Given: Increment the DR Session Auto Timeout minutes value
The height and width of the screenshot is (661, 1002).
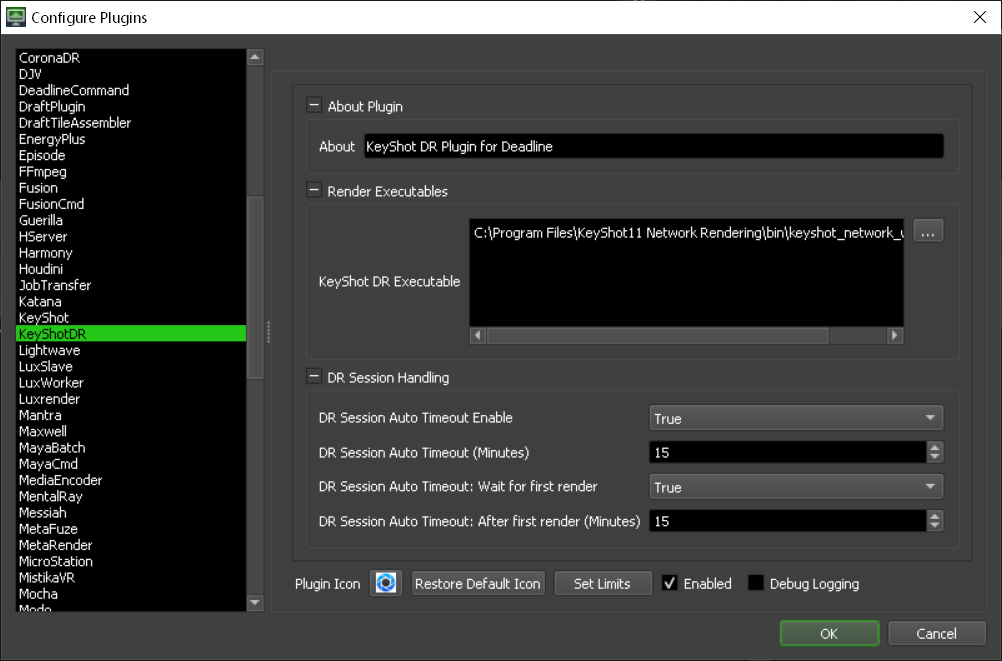Looking at the screenshot, I should pyautogui.click(x=934, y=447).
